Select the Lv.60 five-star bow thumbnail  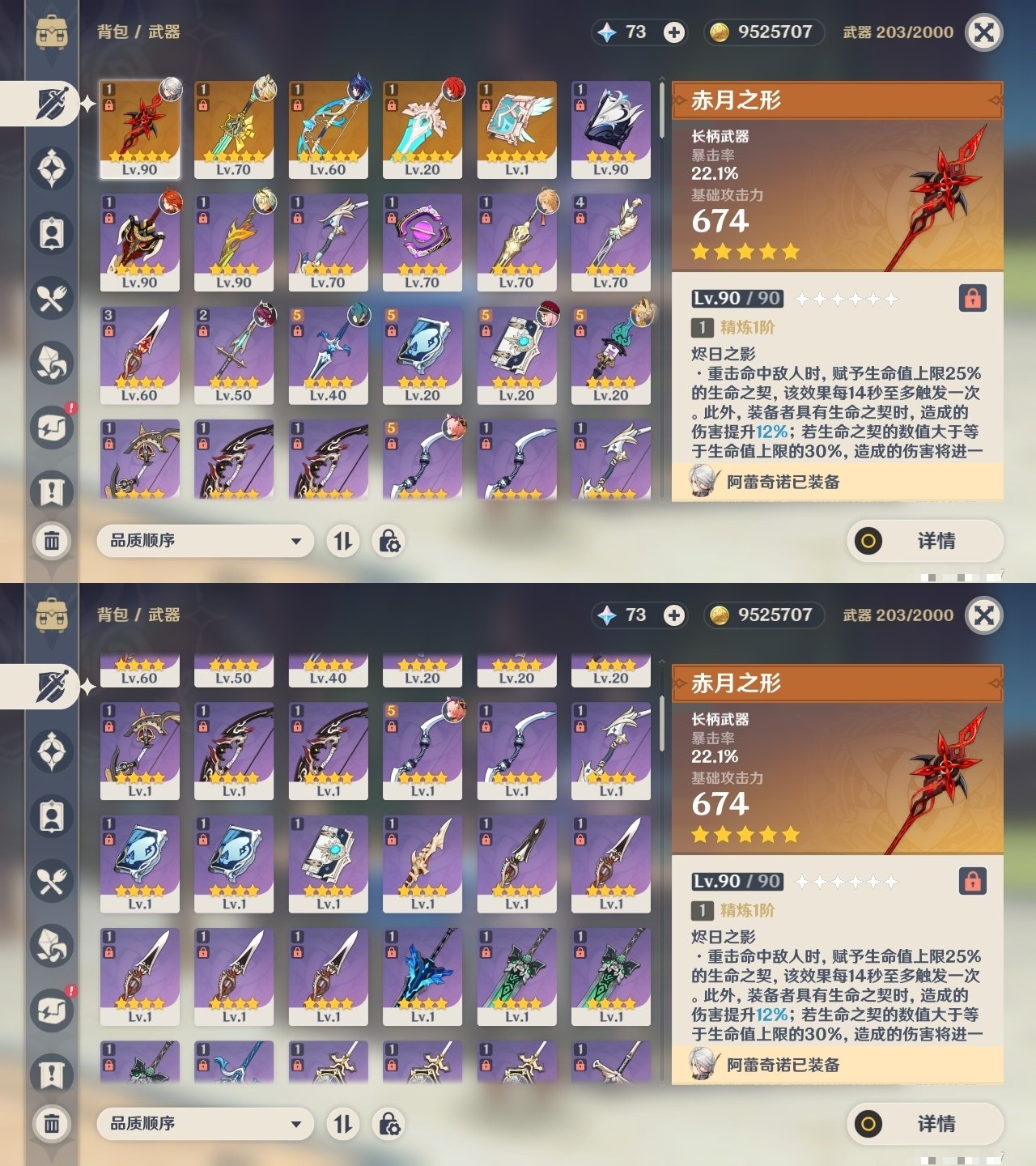328,130
